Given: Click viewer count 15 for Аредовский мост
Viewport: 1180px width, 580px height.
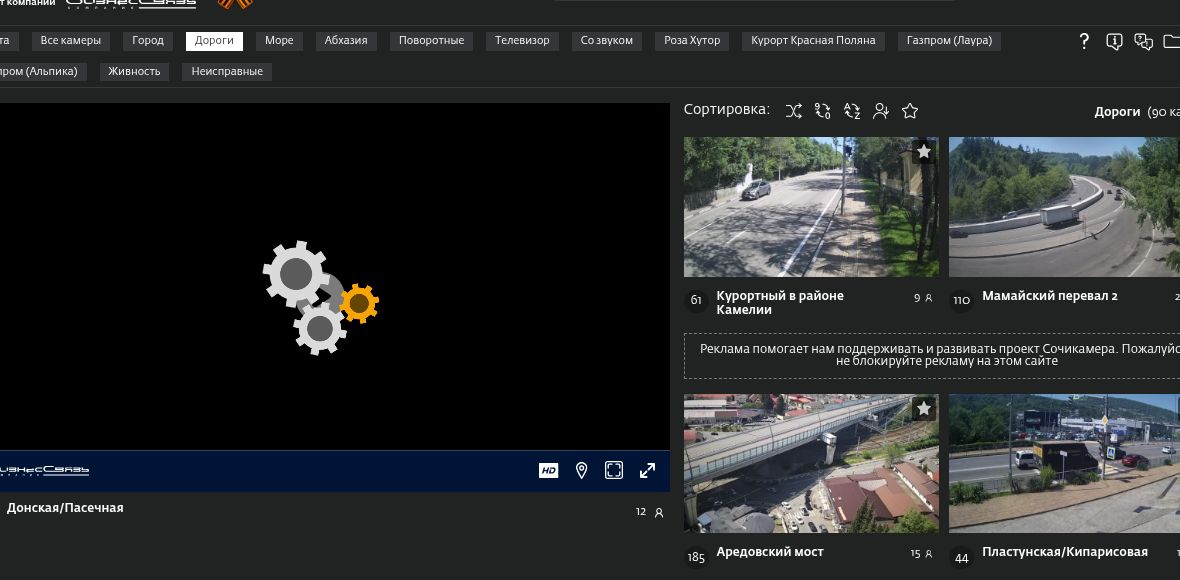Looking at the screenshot, I should [x=922, y=554].
